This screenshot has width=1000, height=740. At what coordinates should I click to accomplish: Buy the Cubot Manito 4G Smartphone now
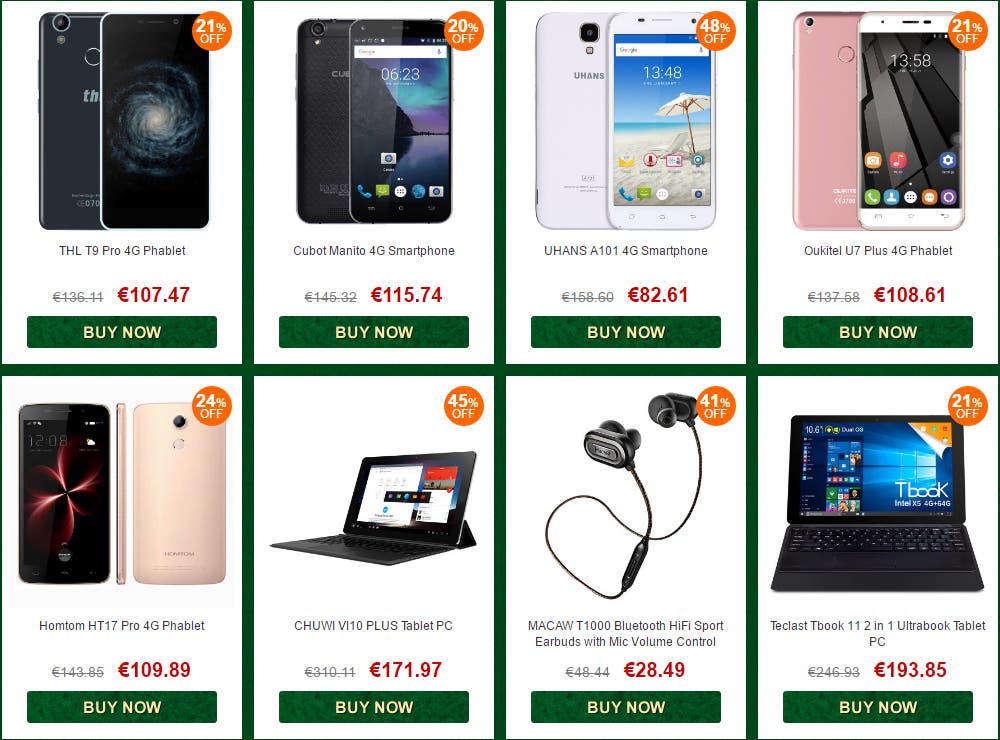point(374,332)
